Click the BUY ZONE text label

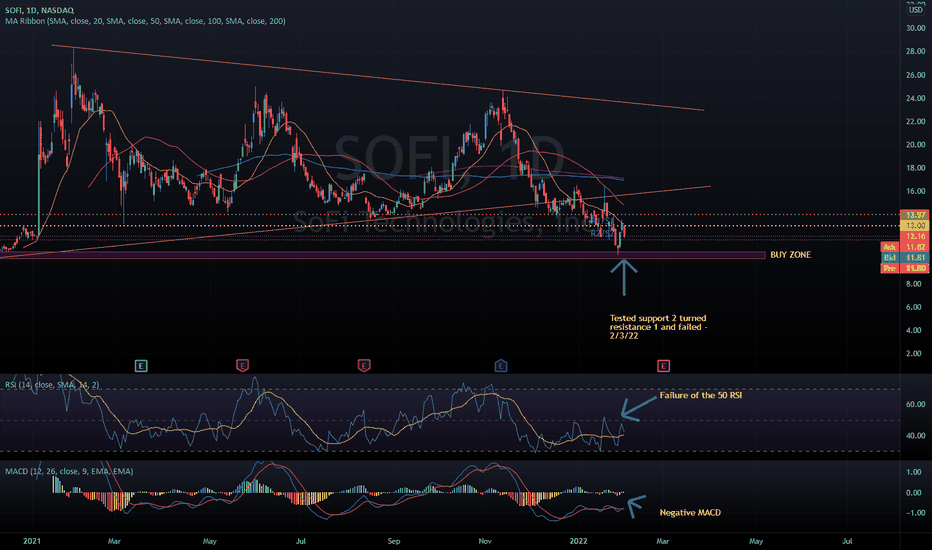(x=791, y=254)
